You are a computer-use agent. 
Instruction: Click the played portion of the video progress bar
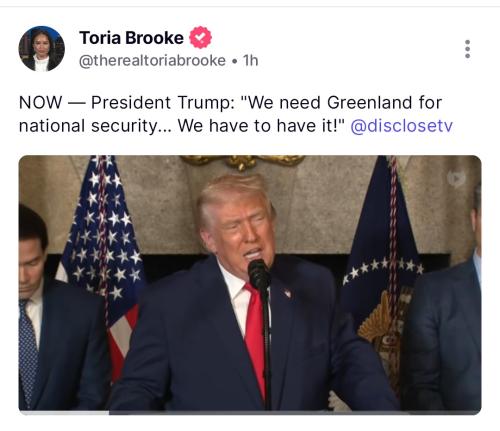[x=64, y=413]
